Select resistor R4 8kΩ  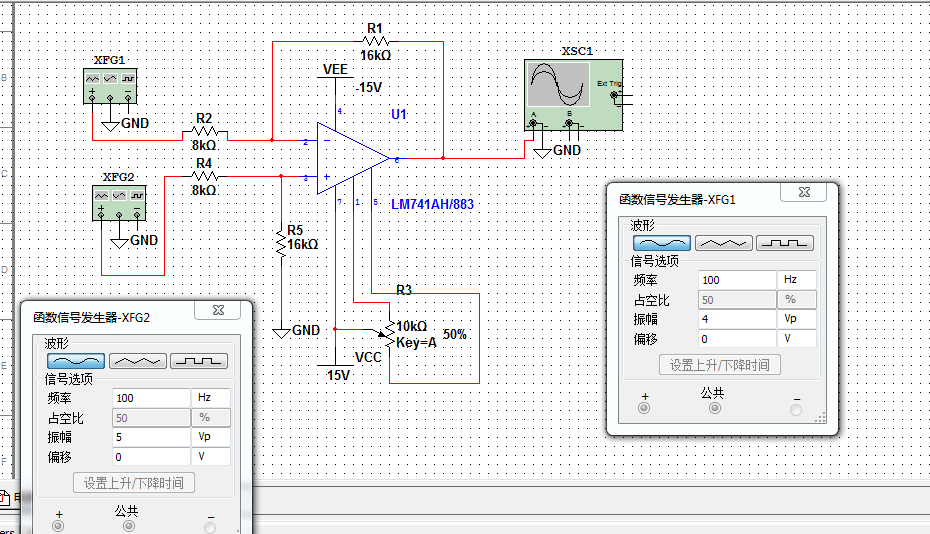click(205, 176)
